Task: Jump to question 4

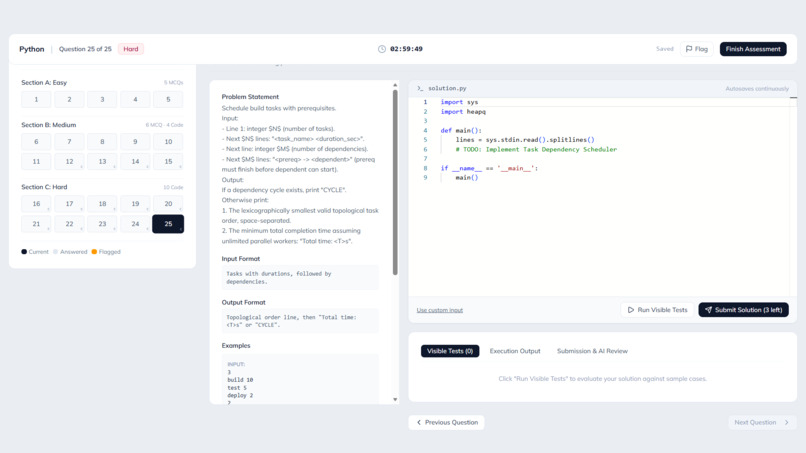Action: coord(135,99)
